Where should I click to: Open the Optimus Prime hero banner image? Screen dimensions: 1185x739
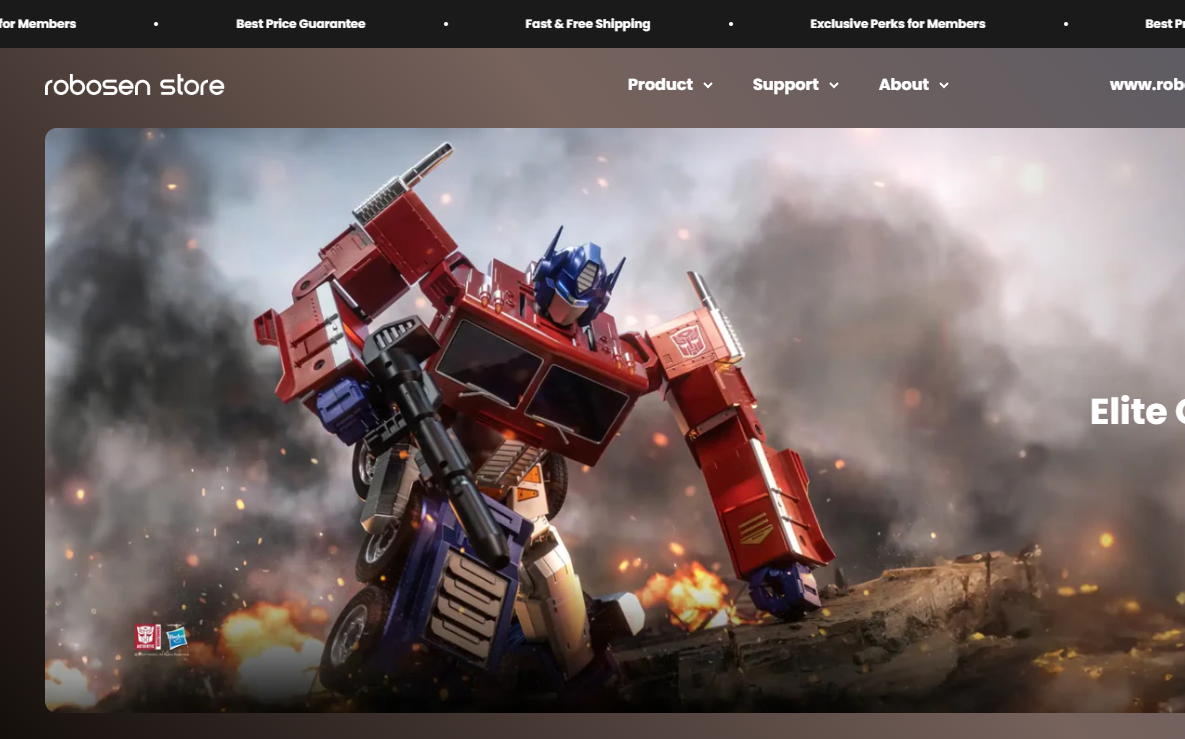point(614,420)
